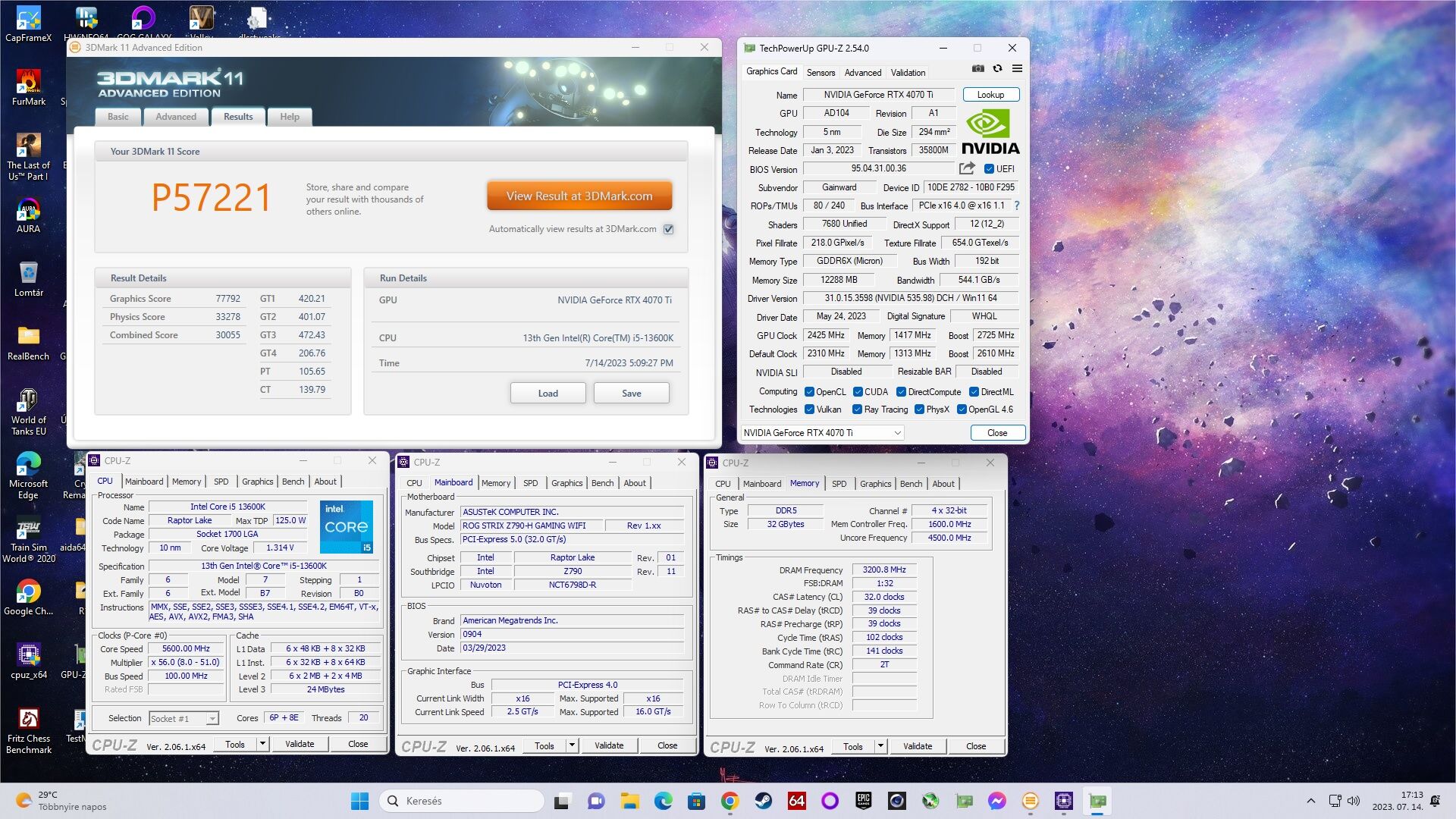Click Lookup button in GPU-Z
Image resolution: width=1456 pixels, height=819 pixels.
(x=990, y=95)
